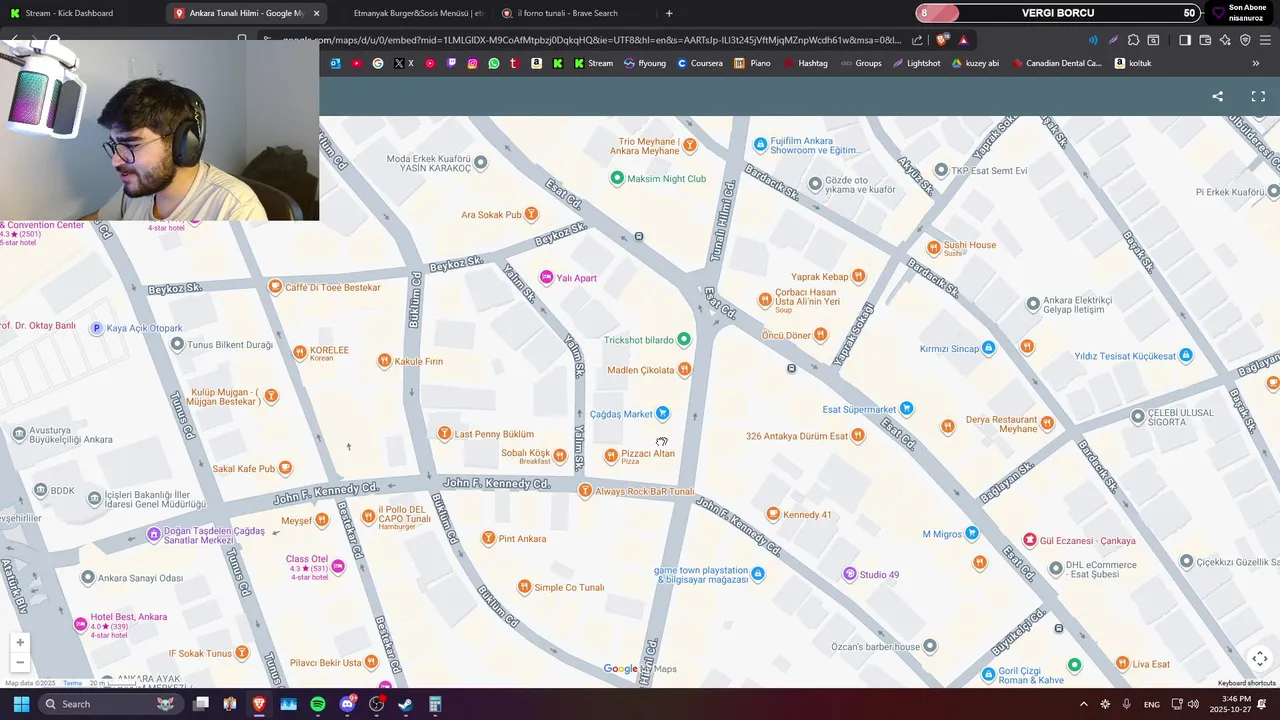The image size is (1280, 720).
Task: Zoom out the map with minus button
Action: point(20,662)
